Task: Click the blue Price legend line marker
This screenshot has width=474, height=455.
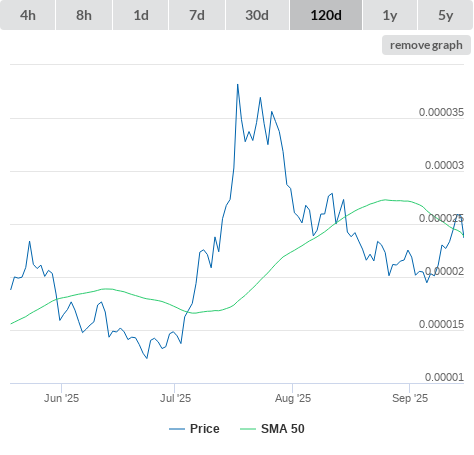Action: click(177, 429)
